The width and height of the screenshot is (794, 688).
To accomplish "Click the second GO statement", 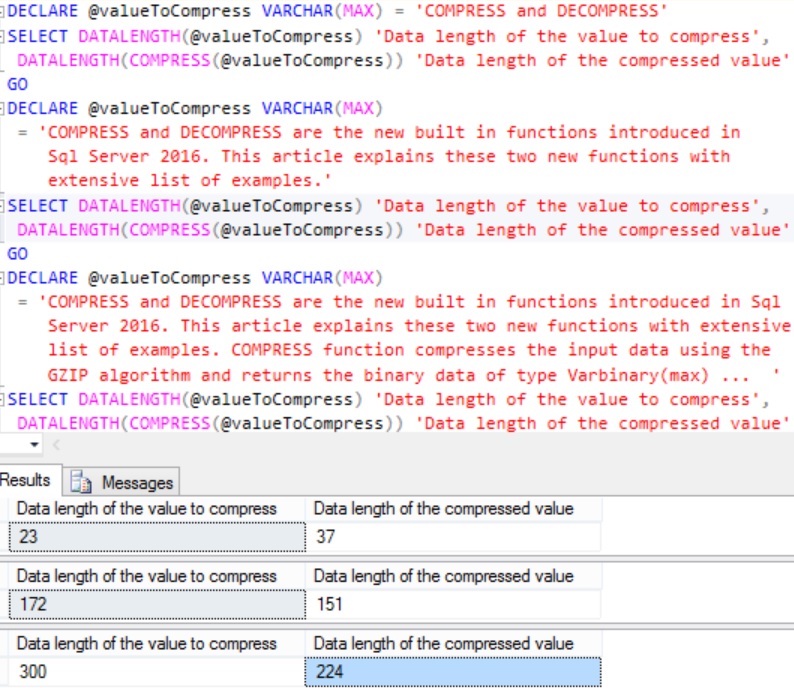I will point(17,254).
